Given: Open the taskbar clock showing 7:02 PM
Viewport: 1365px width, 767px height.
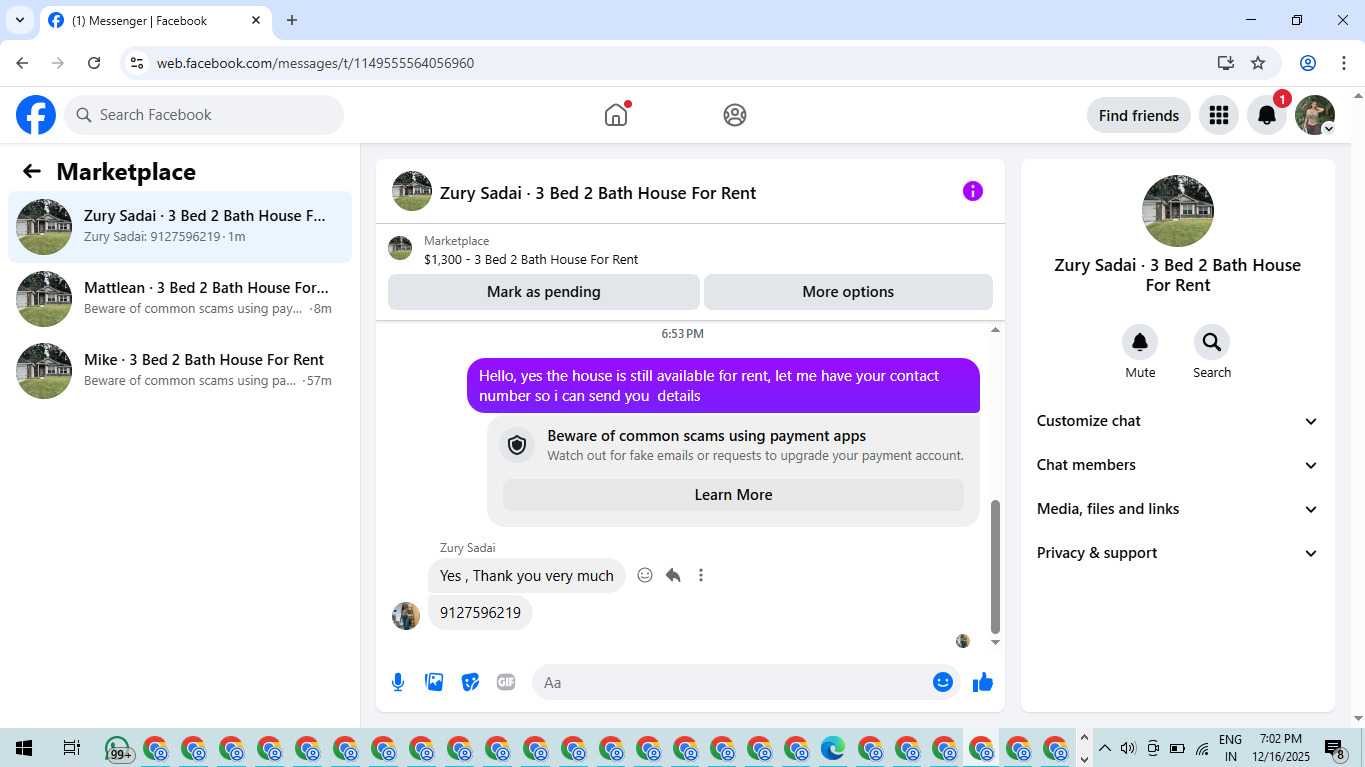Looking at the screenshot, I should pyautogui.click(x=1281, y=748).
